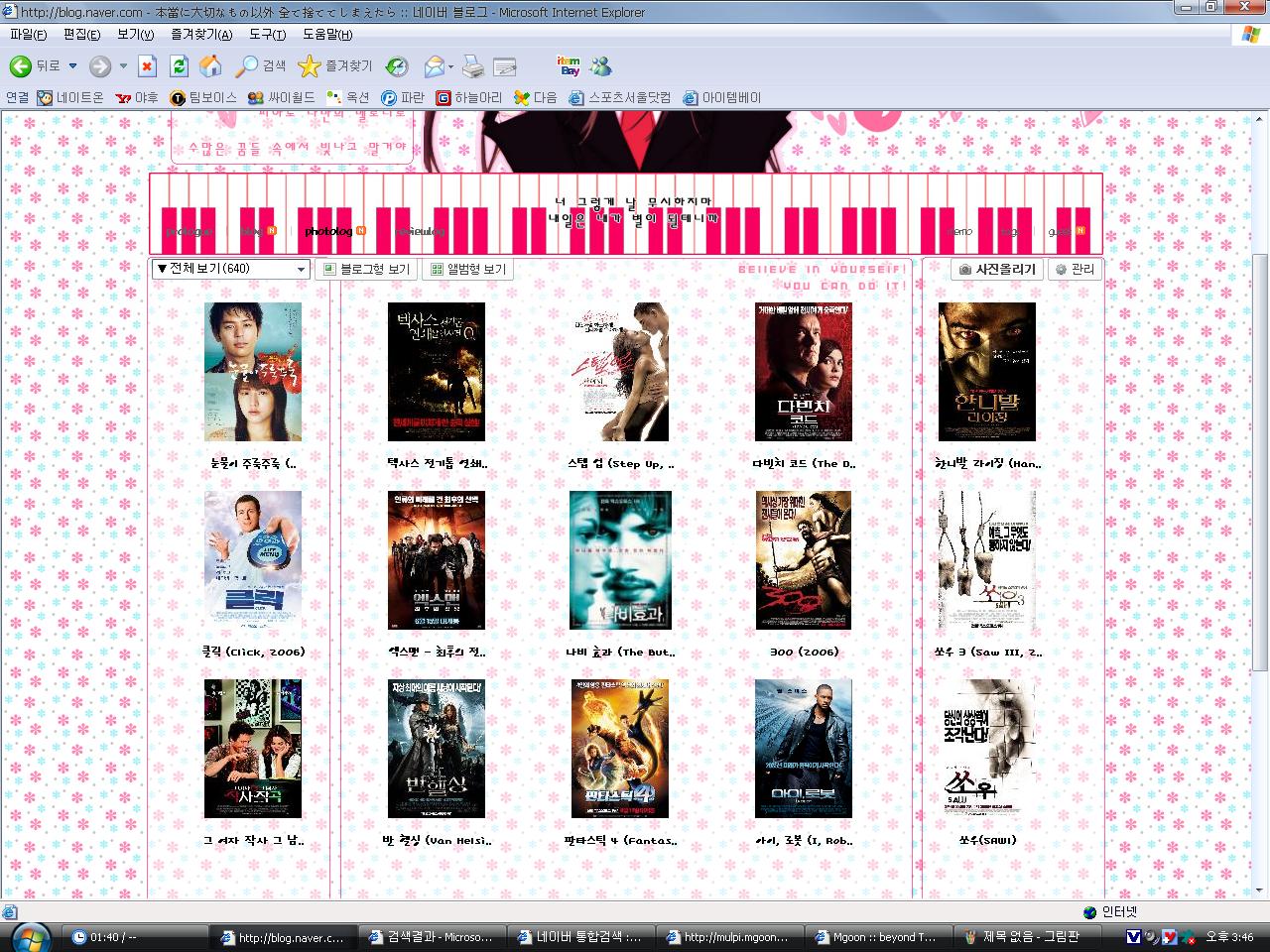Viewport: 1270px width, 952px height.
Task: Open the Back button history dropdown arrow
Action: (72, 66)
